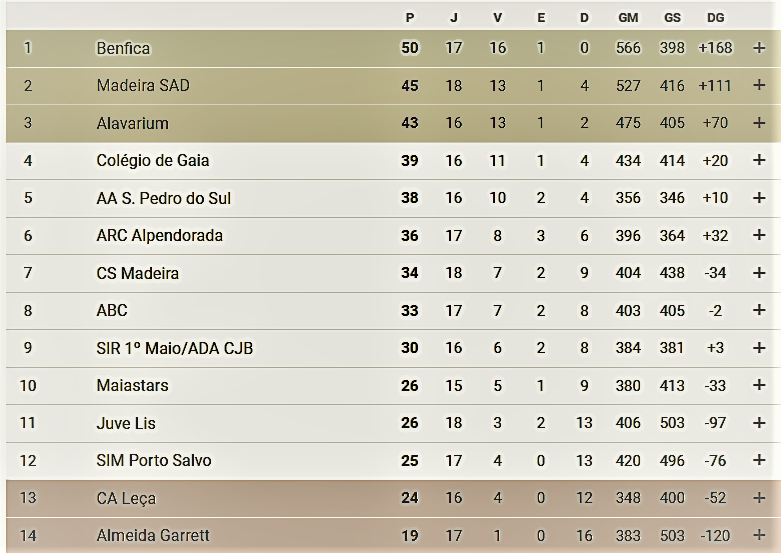Expand Almeida Garrett row details
This screenshot has width=781, height=553.
point(759,536)
